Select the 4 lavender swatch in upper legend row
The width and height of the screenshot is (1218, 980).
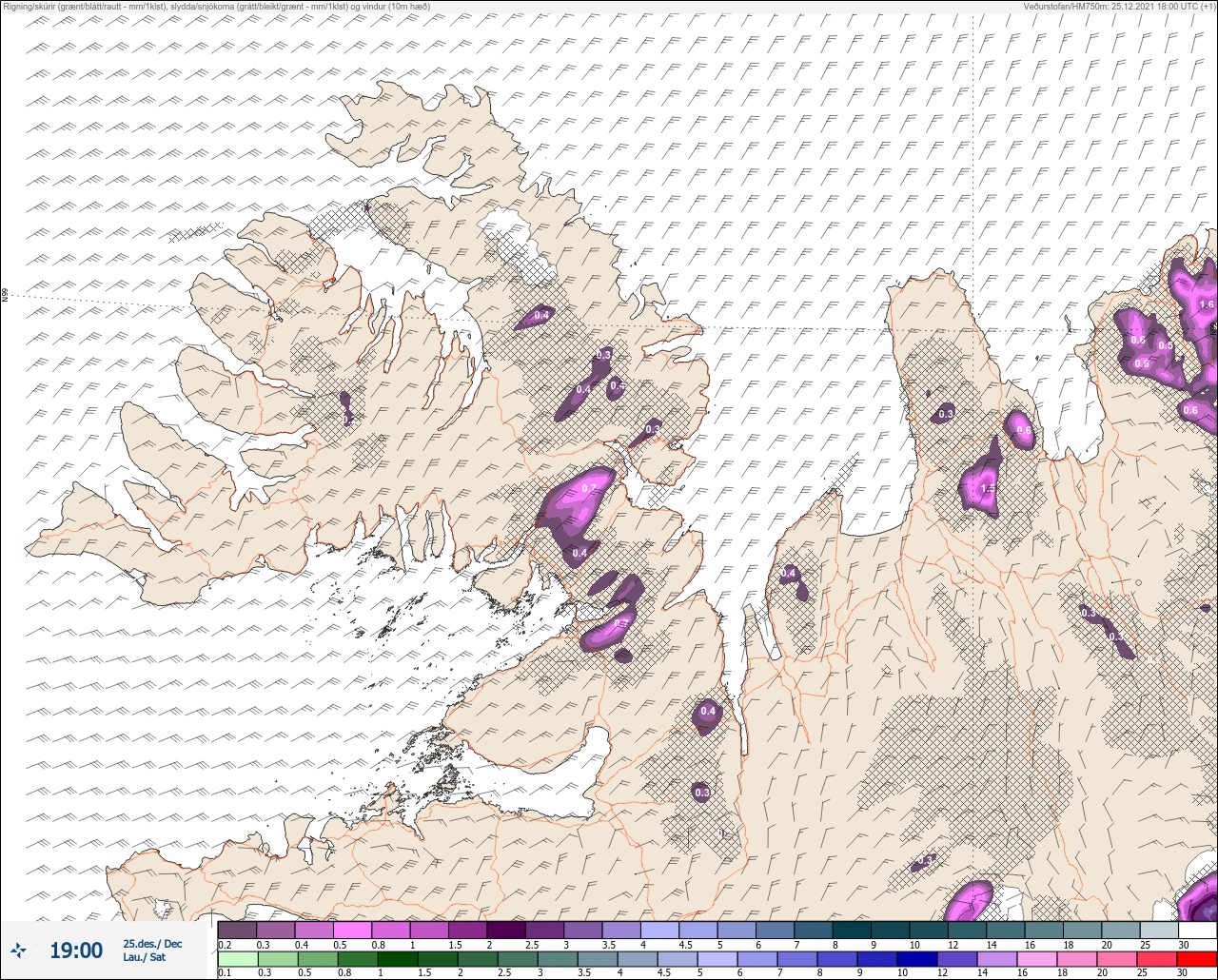659,930
